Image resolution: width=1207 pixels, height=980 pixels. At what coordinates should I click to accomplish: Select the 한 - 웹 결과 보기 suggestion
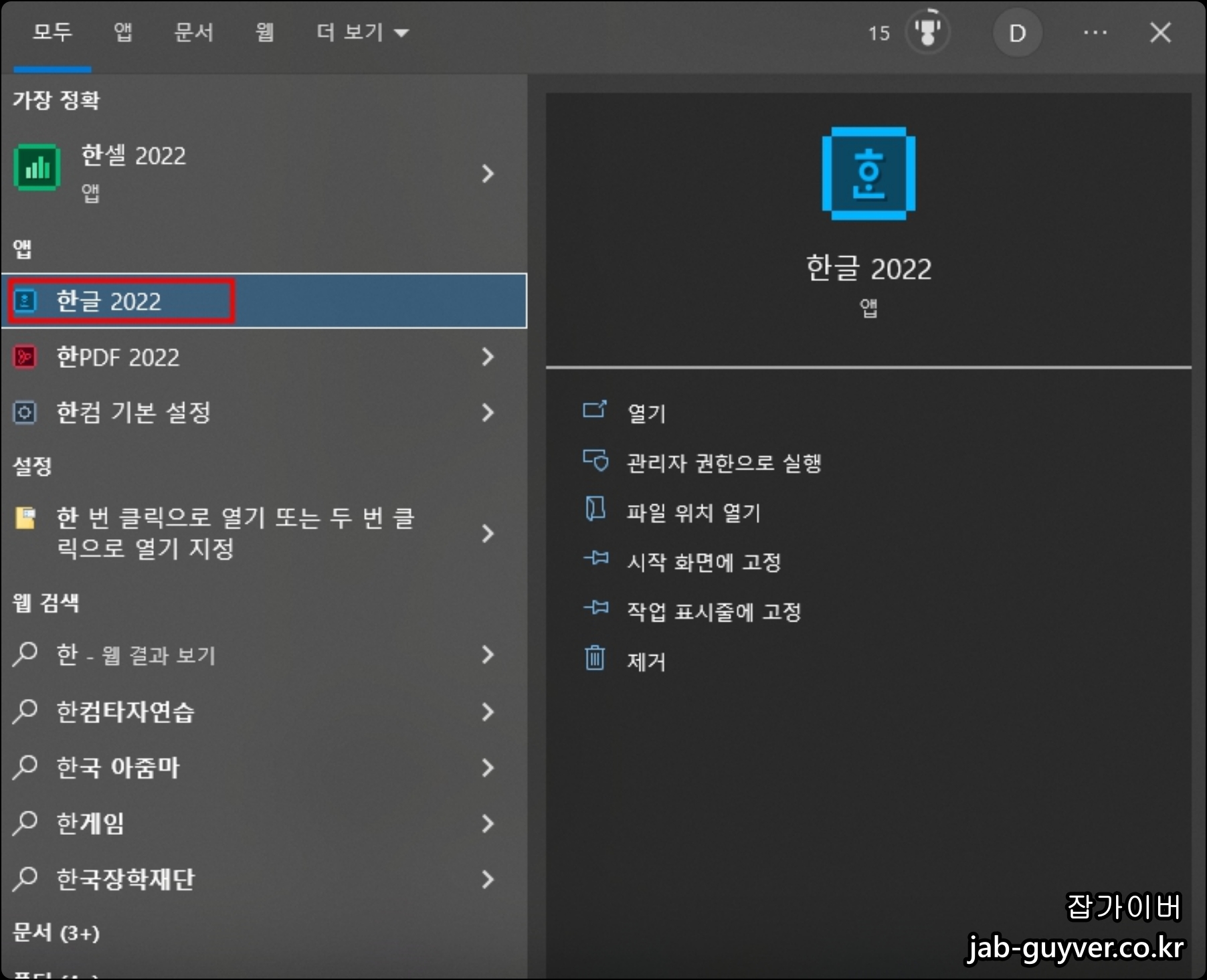(x=136, y=654)
